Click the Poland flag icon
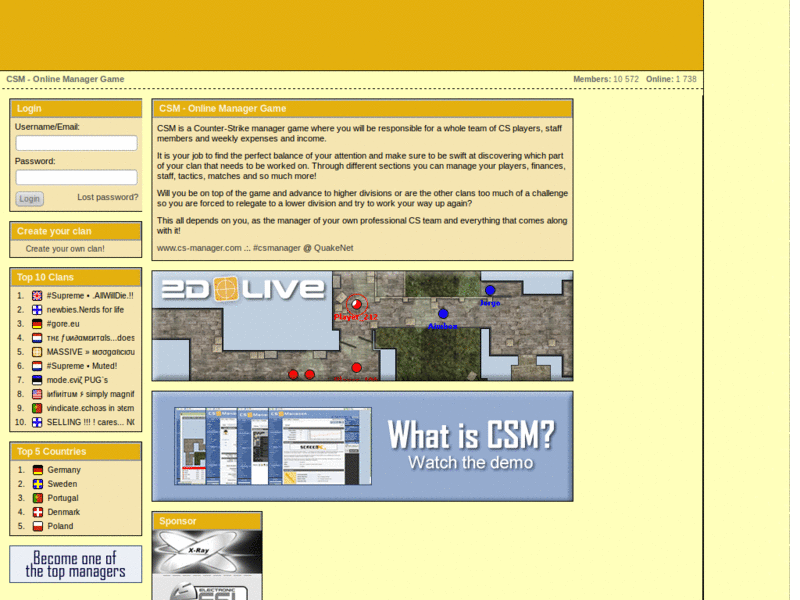Image resolution: width=800 pixels, height=600 pixels. pos(38,526)
